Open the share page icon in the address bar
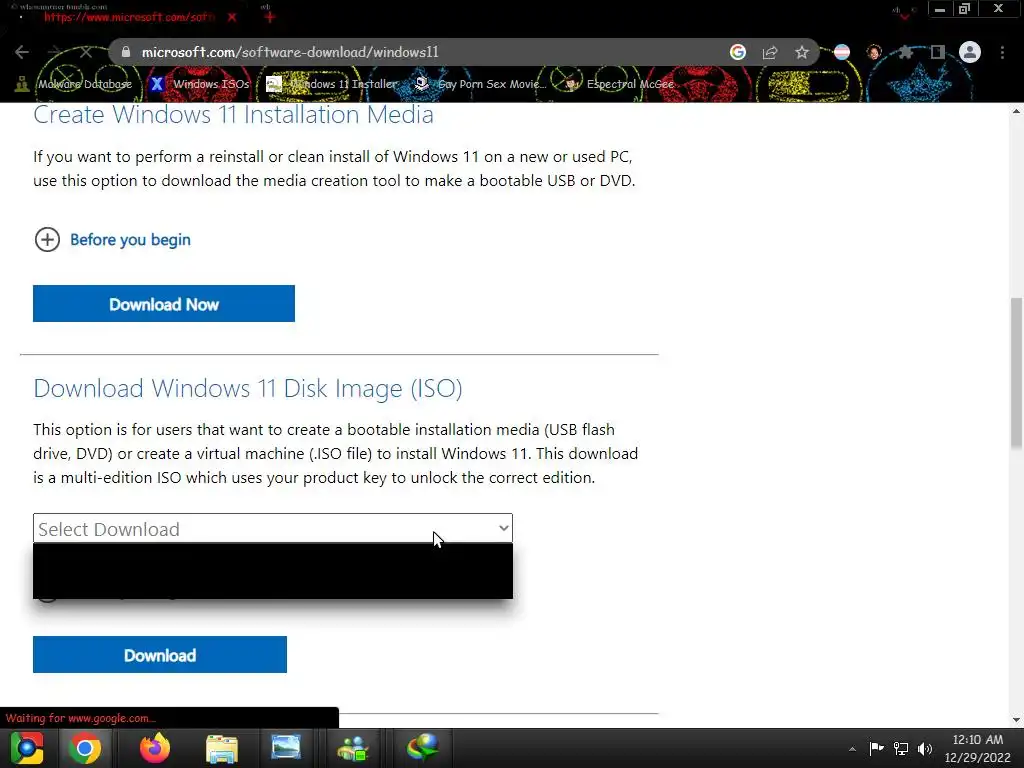This screenshot has height=768, width=1024. point(770,52)
